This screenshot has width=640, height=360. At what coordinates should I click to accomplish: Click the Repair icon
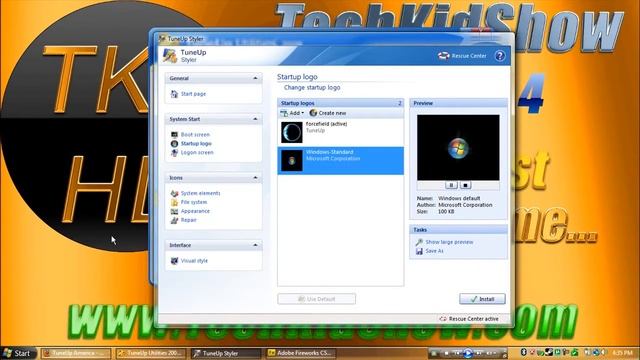tap(174, 220)
